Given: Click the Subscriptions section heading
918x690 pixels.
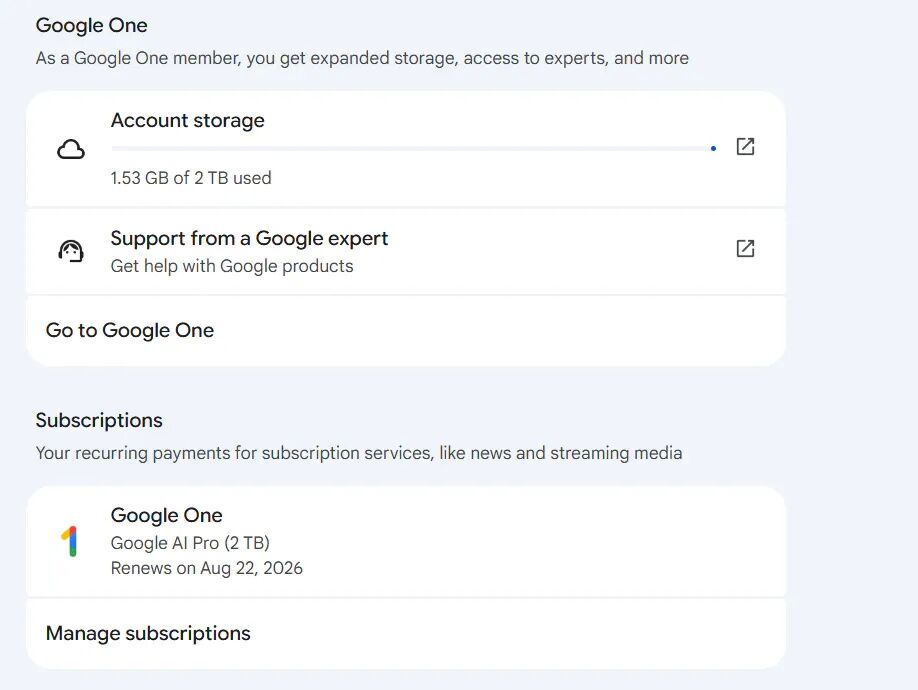Looking at the screenshot, I should [99, 420].
